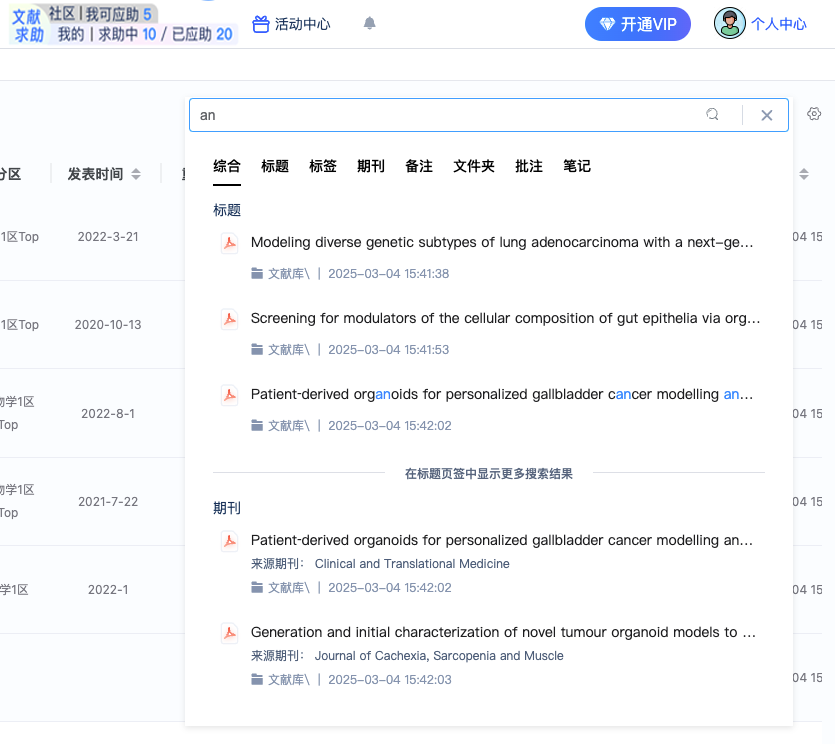The image size is (835, 744).
Task: Switch to the 期刊 search tab
Action: pos(371,166)
